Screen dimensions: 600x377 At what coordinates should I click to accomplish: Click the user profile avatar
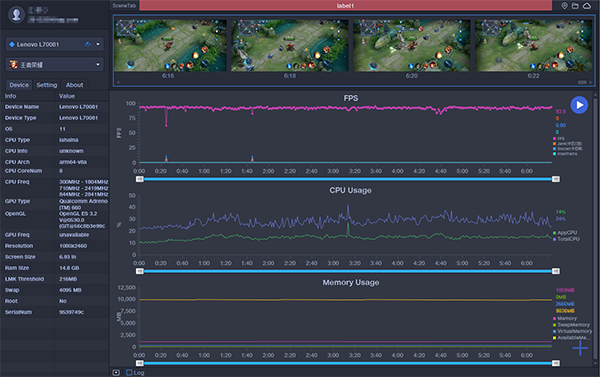tap(16, 15)
